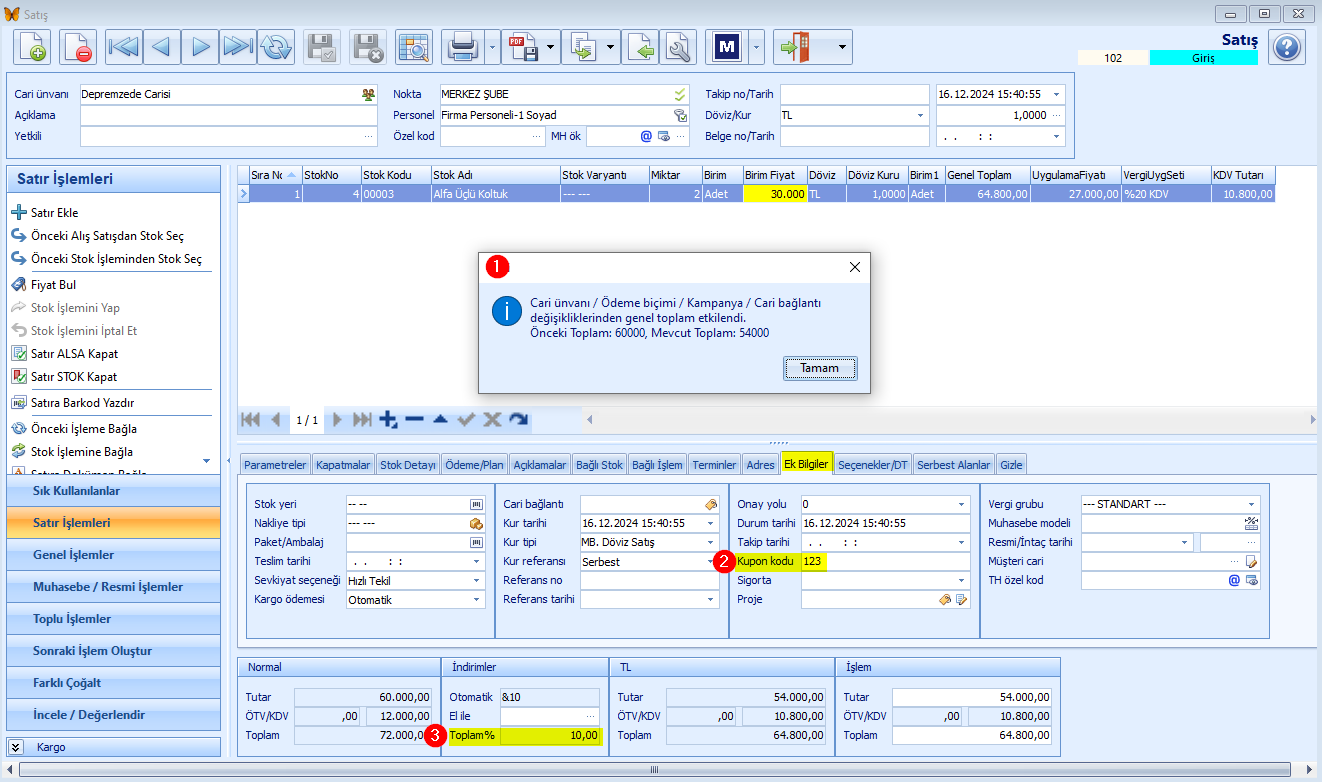The image size is (1322, 782).
Task: Go to last record in toolbar
Action: pos(238,46)
